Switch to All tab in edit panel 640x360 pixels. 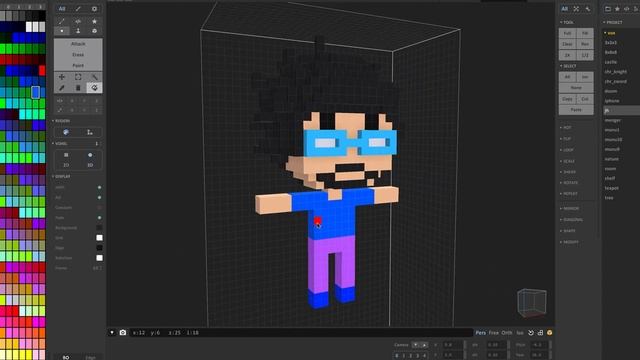point(564,9)
